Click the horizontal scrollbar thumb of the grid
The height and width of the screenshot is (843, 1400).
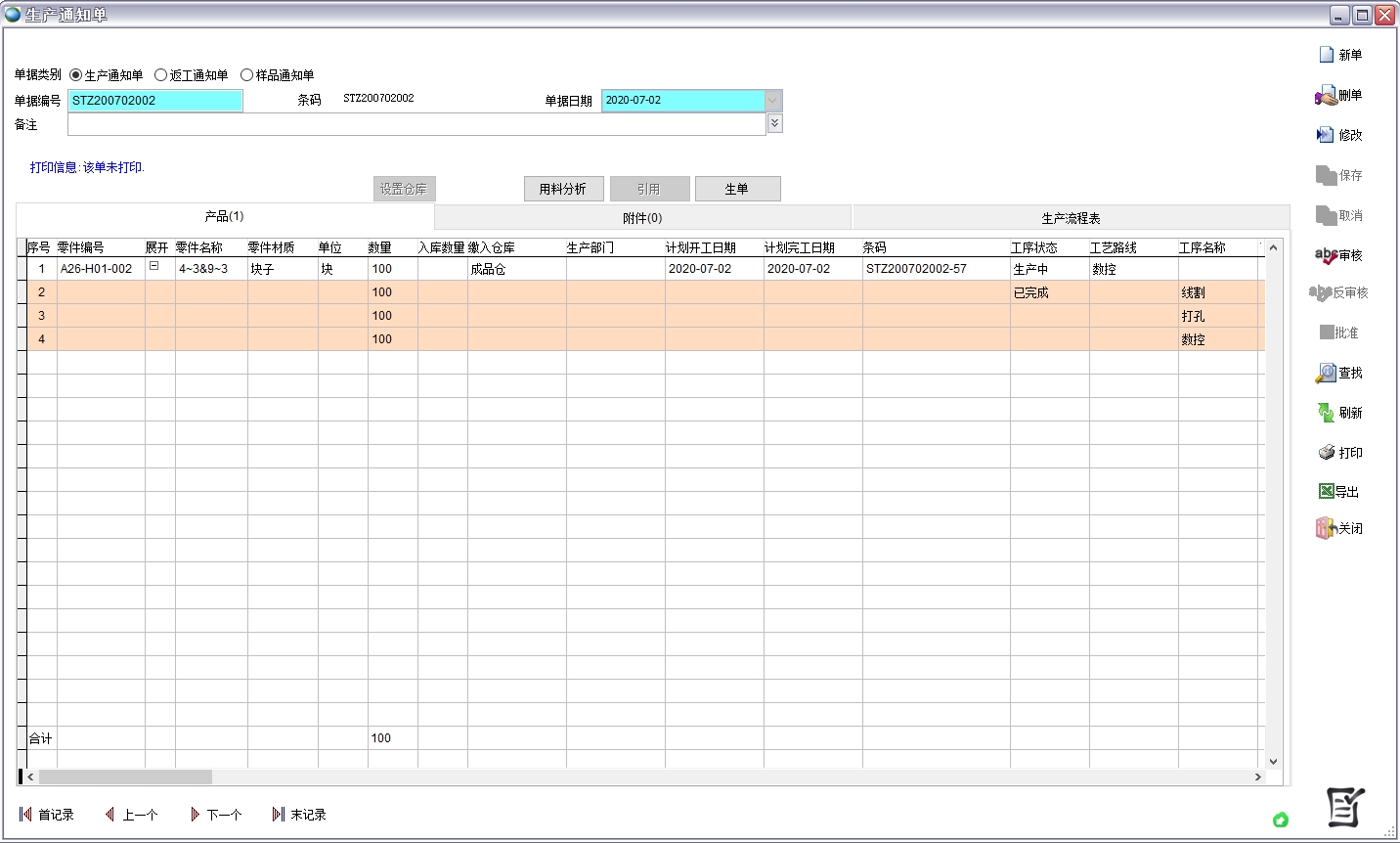(x=125, y=776)
